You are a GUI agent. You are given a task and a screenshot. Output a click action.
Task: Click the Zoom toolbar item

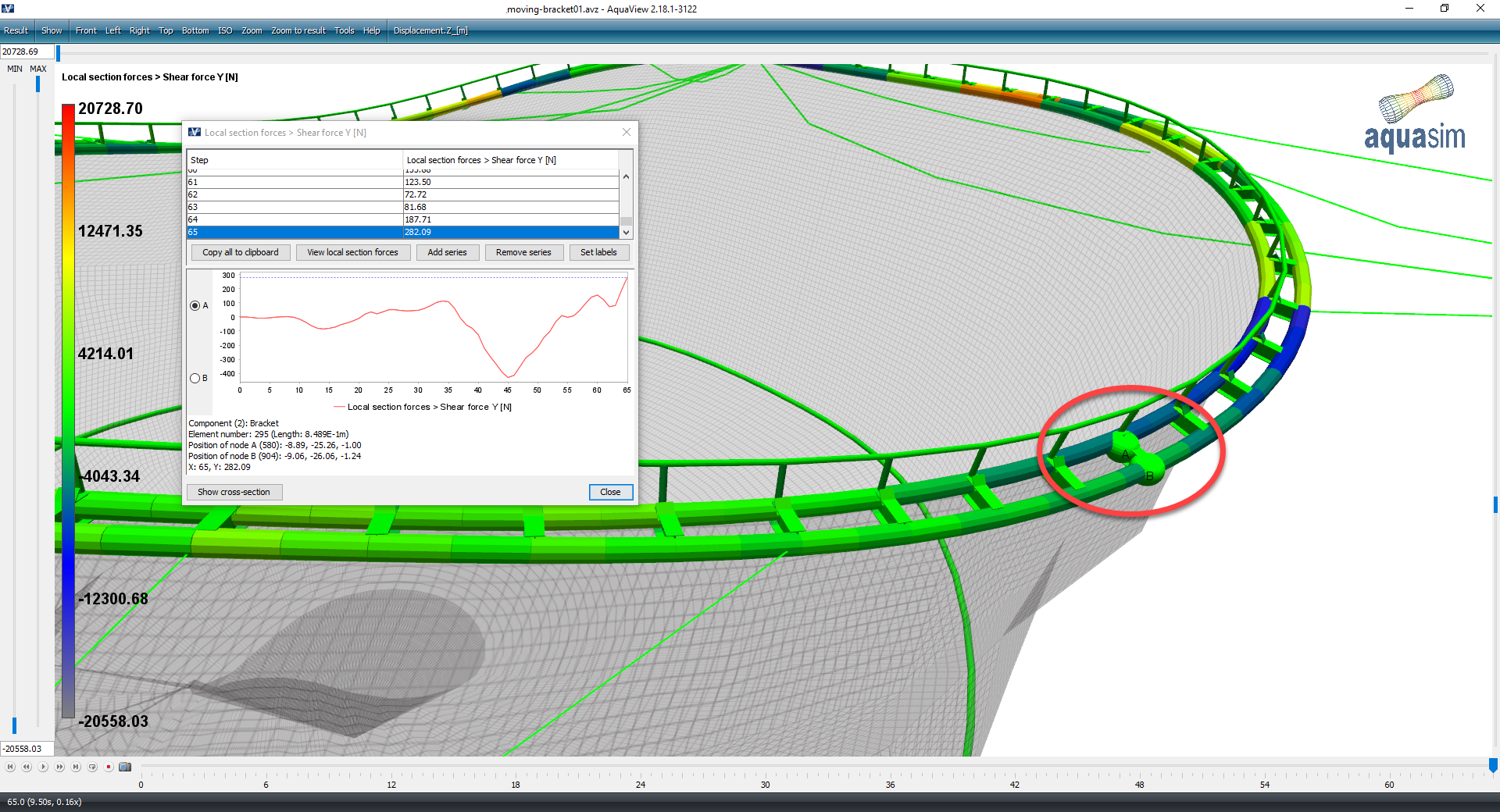pos(252,30)
